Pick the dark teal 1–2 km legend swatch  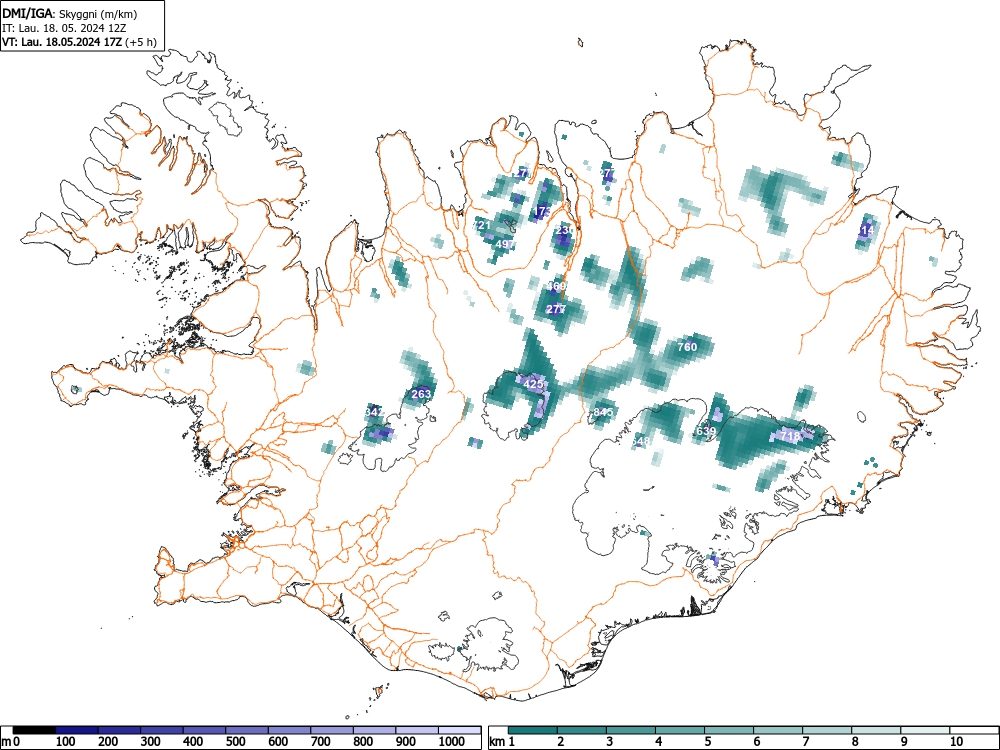[x=533, y=730]
